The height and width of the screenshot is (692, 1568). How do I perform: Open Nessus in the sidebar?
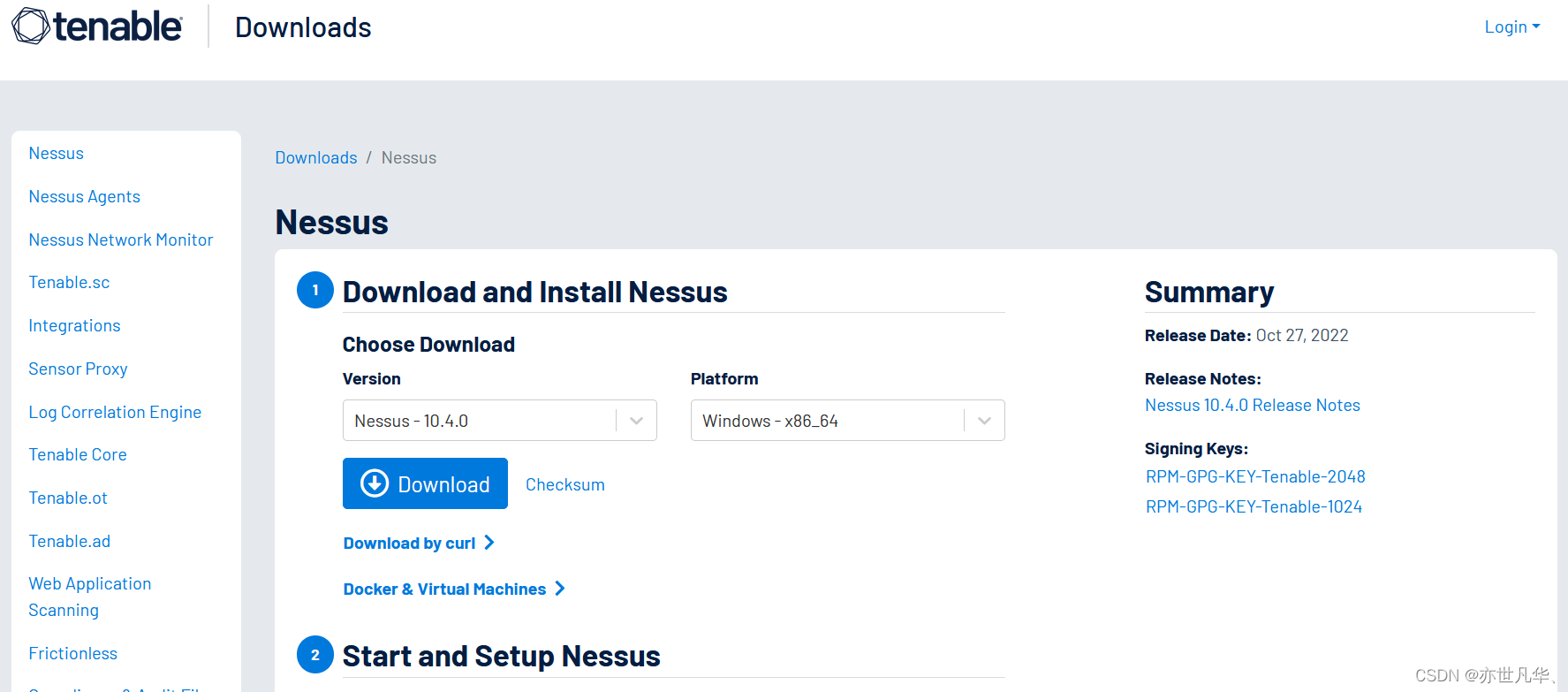56,154
